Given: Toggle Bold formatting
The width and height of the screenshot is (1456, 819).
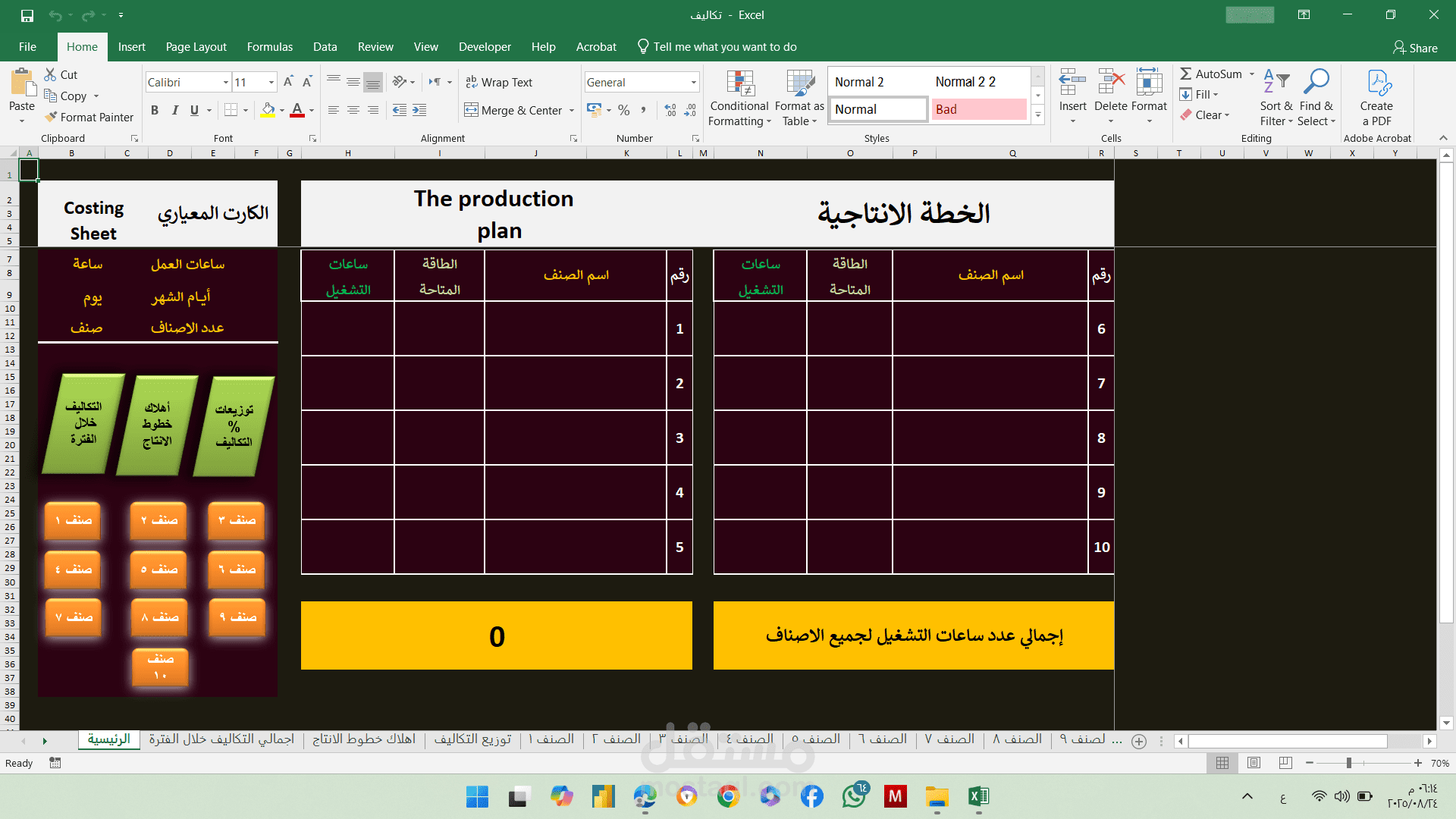Looking at the screenshot, I should 155,110.
